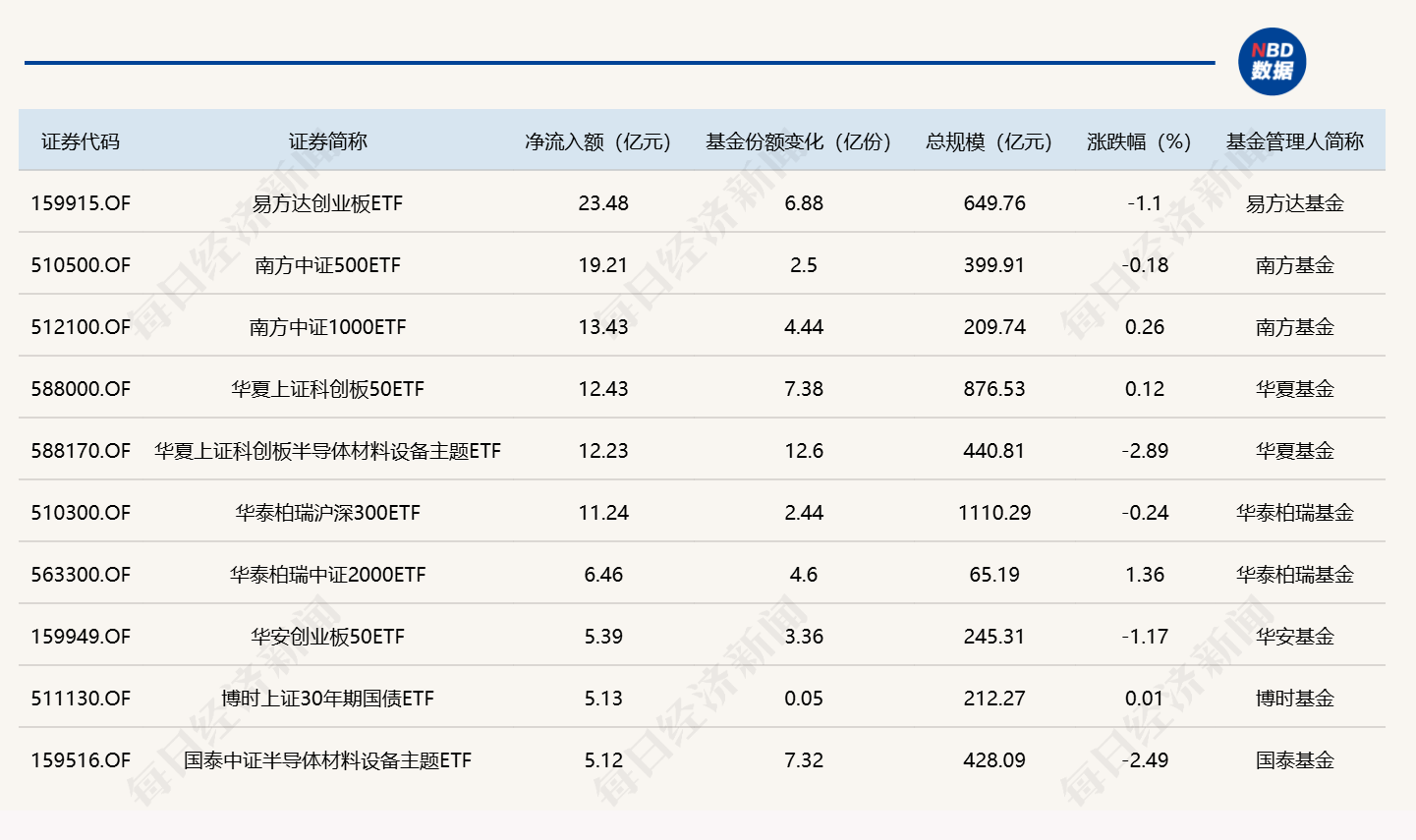1416x840 pixels.
Task: Click share change value 7.32
Action: point(804,760)
